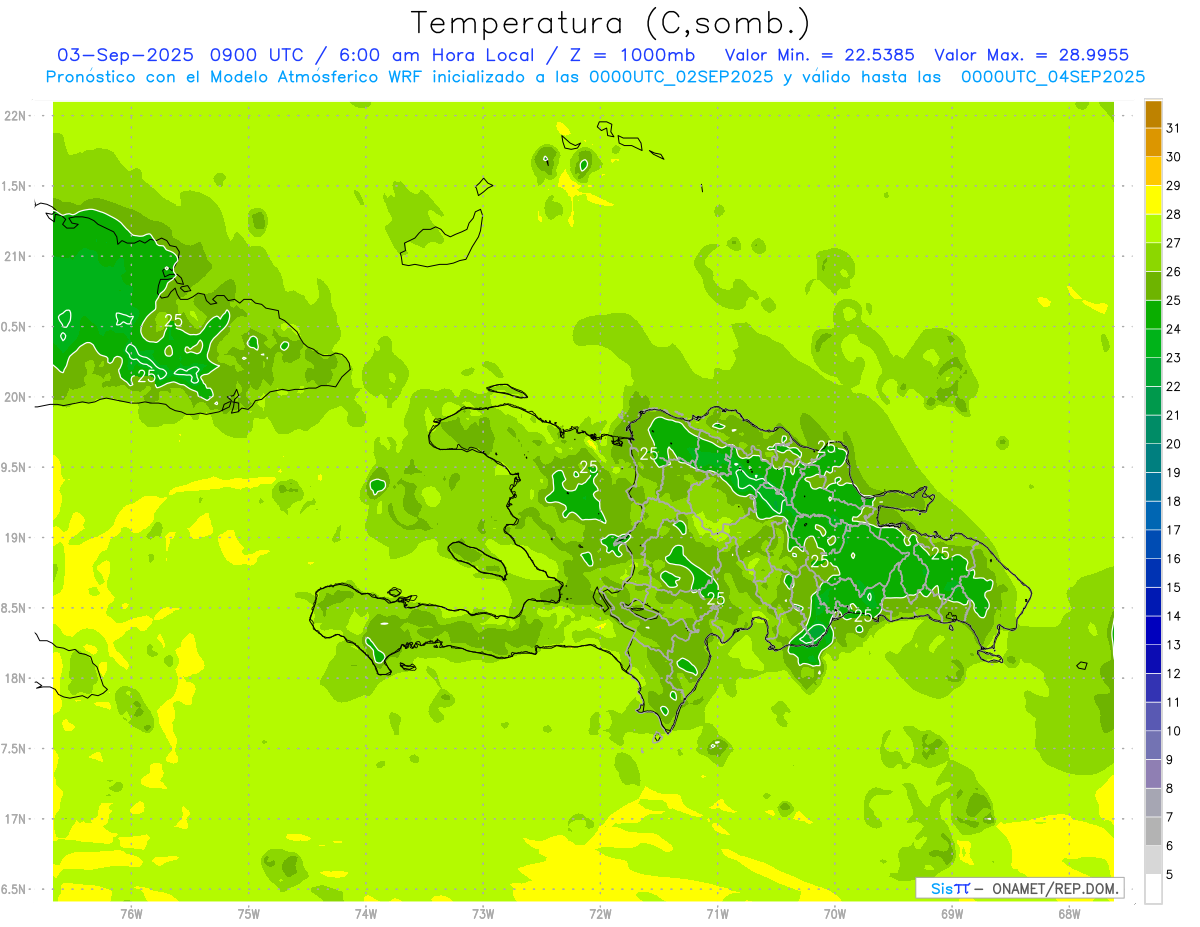The image size is (1200, 927).
Task: Click the title "Temperatura (C,somb.)"
Action: click(x=610, y=23)
